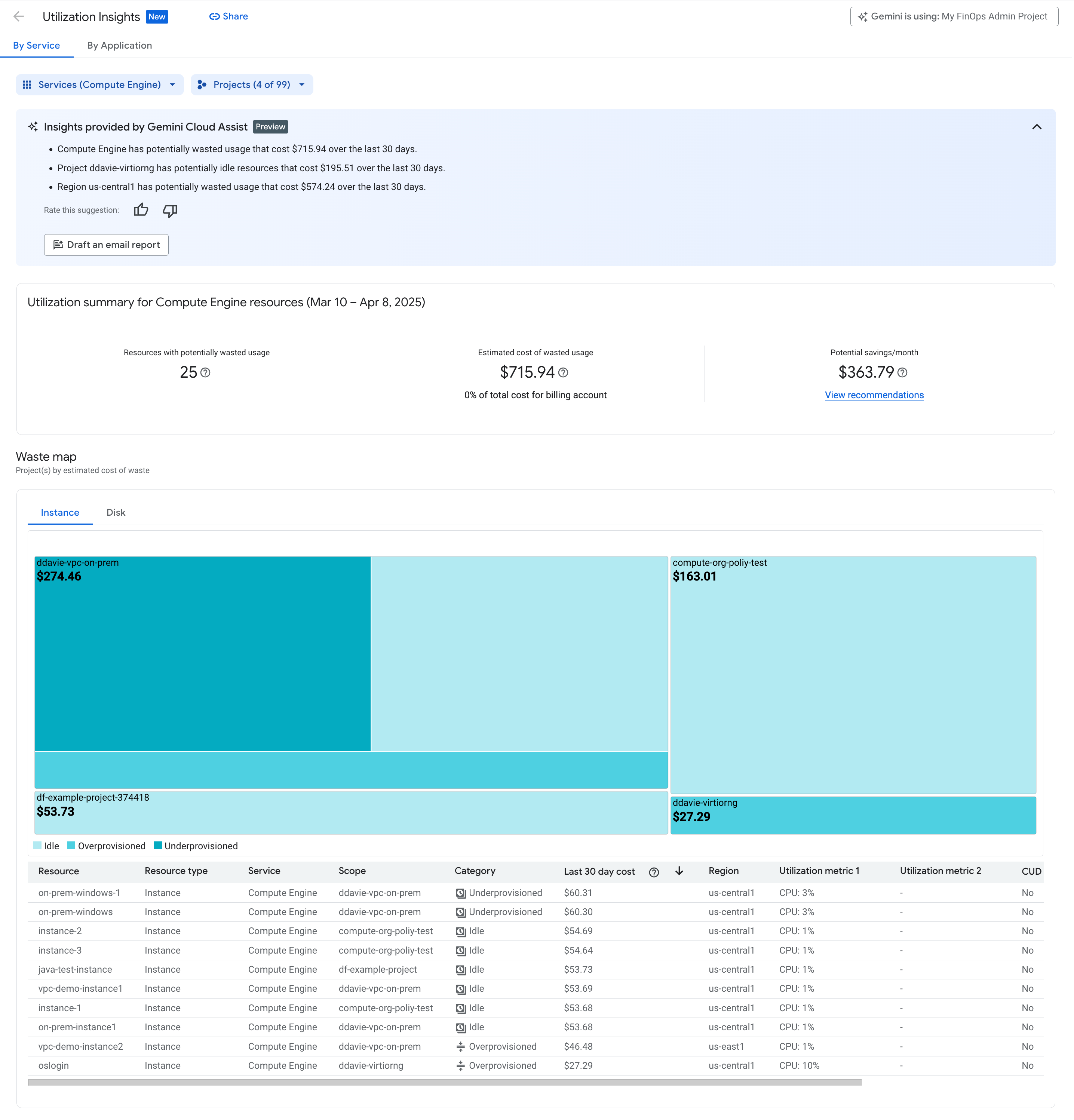Thumbs up the Gemini suggestion
Image resolution: width=1074 pixels, height=1120 pixels.
point(141,210)
